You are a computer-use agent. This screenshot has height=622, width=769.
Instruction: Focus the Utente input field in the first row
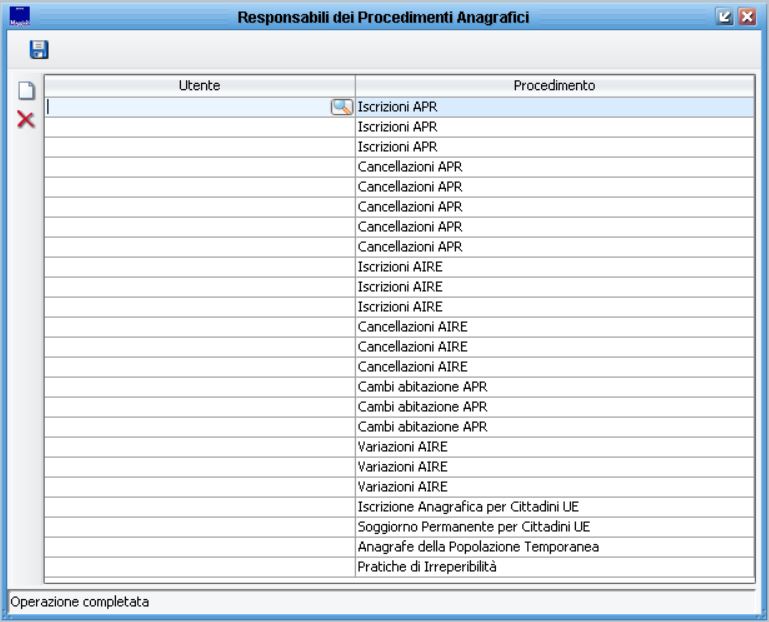click(188, 107)
